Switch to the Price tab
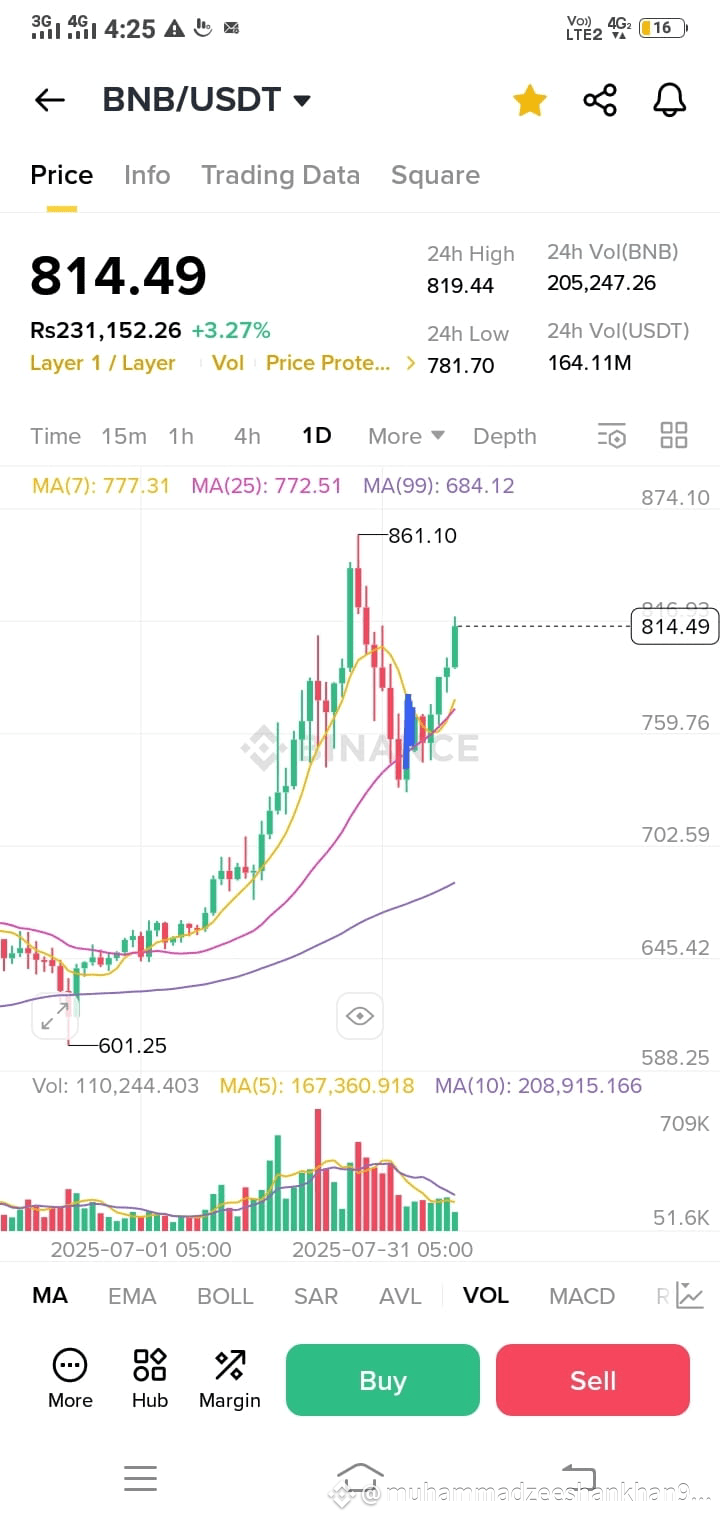 (61, 175)
